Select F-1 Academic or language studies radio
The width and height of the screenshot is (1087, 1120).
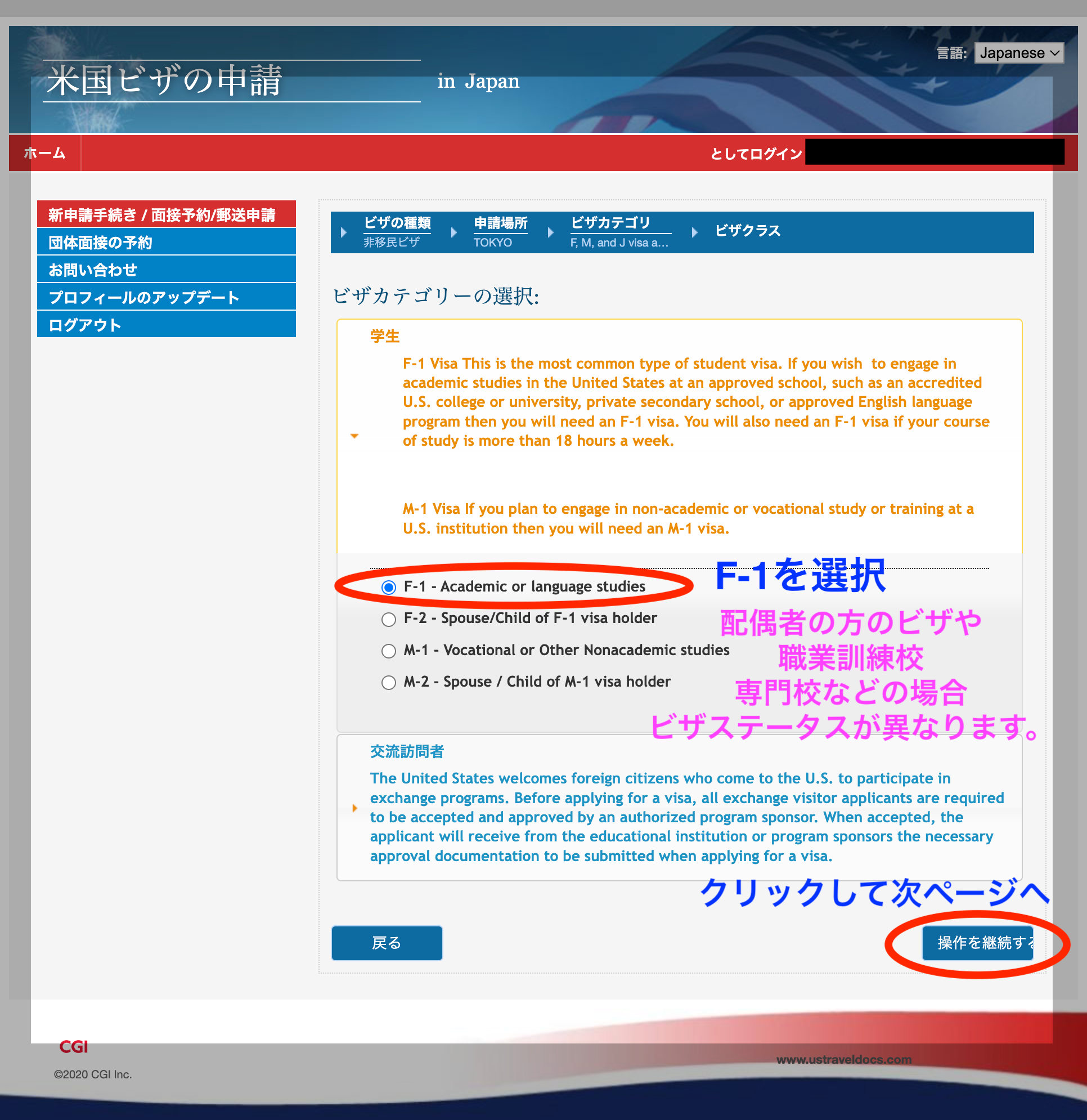(389, 588)
